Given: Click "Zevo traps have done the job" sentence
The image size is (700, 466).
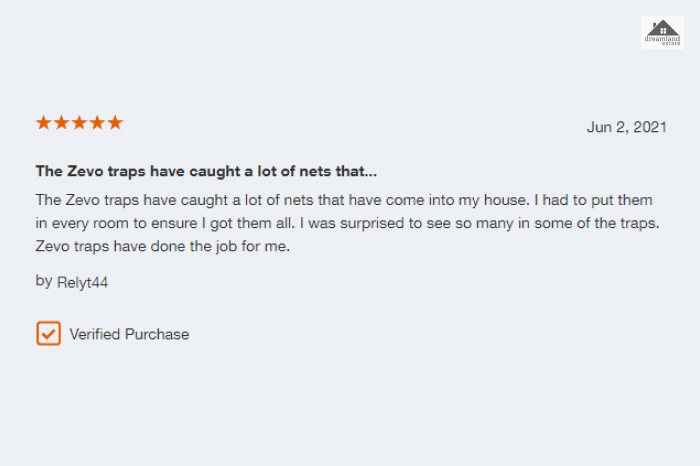Looking at the screenshot, I should click(x=163, y=246).
